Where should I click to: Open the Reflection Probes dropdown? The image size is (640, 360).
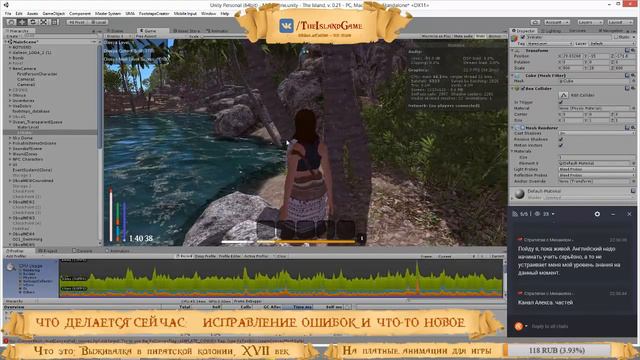pos(596,175)
